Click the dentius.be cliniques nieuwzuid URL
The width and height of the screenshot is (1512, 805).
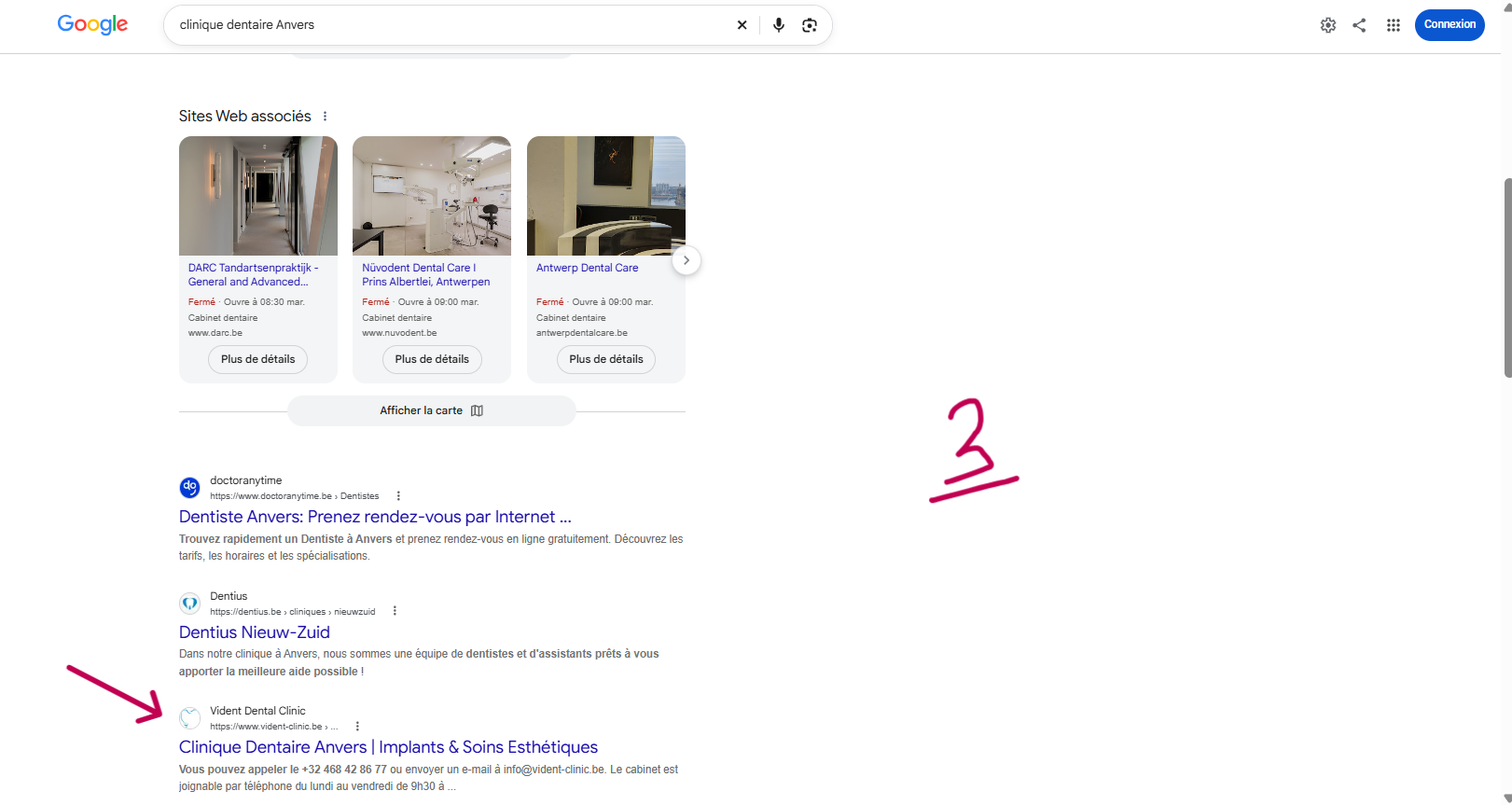point(292,612)
